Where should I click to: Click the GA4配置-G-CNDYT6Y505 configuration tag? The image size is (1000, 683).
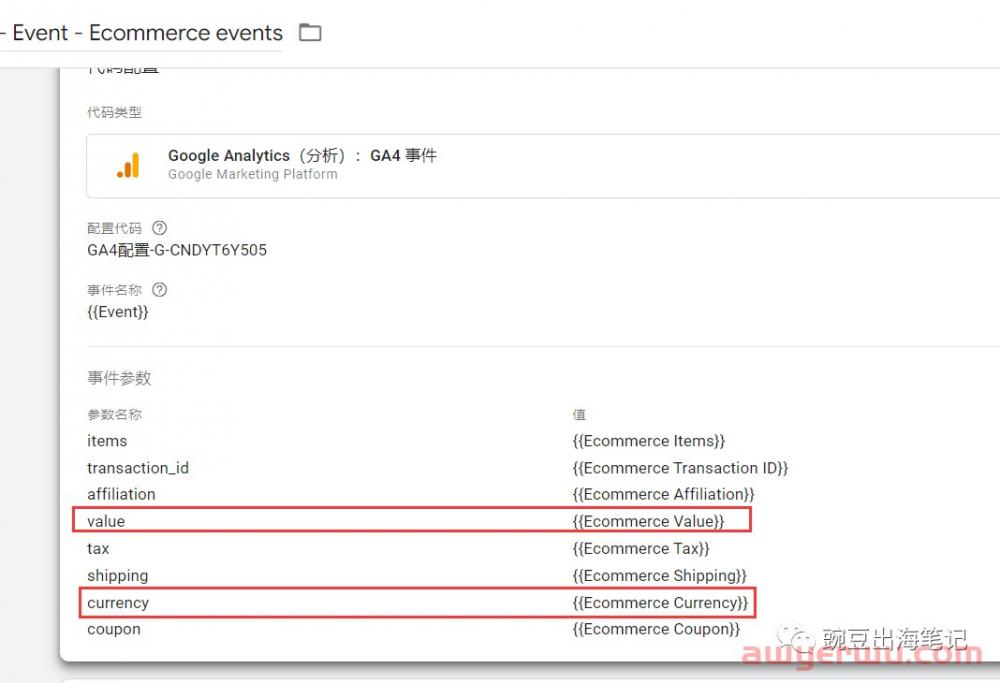pyautogui.click(x=177, y=250)
